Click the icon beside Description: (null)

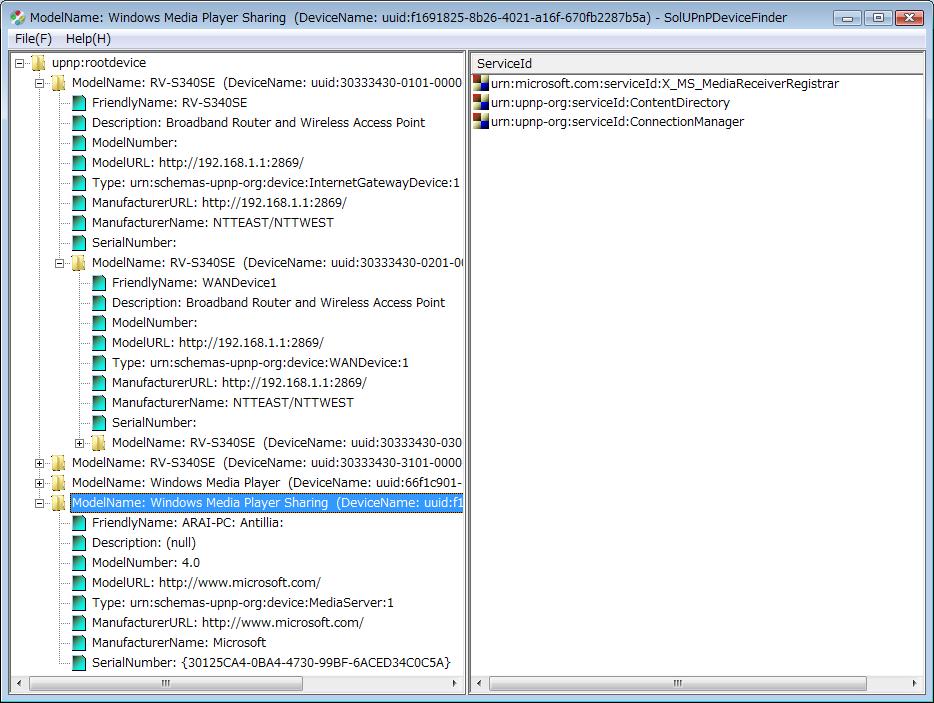click(79, 543)
